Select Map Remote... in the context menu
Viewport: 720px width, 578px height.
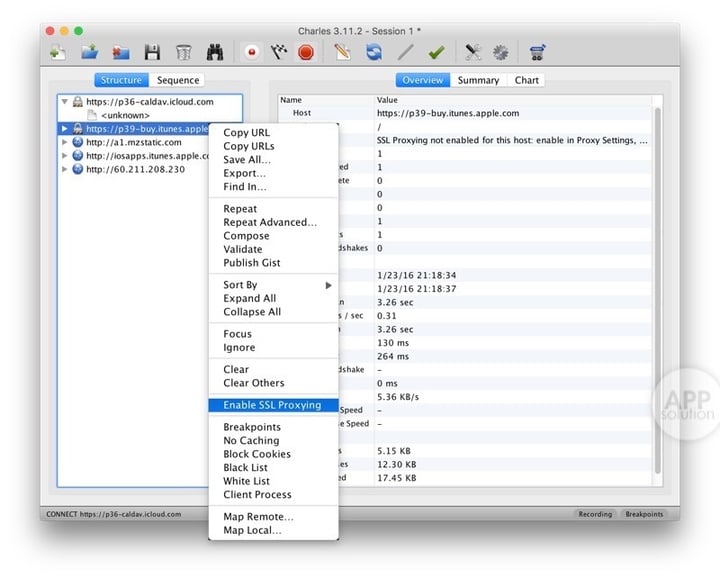[258, 516]
